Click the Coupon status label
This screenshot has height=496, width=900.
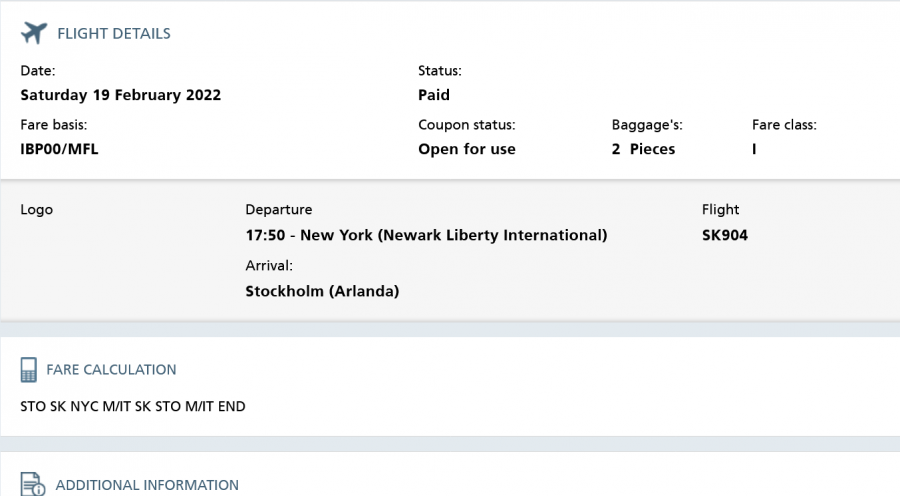[x=466, y=125]
